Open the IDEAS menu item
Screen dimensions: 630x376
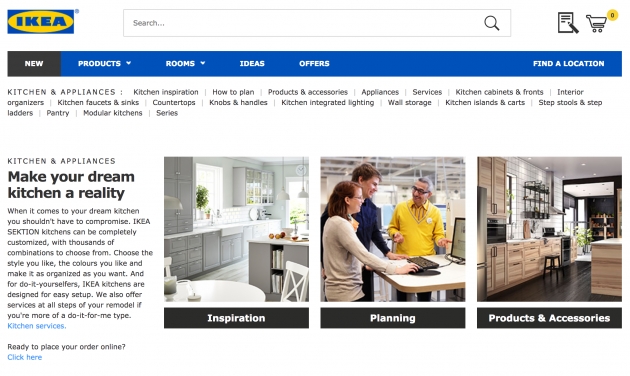252,63
